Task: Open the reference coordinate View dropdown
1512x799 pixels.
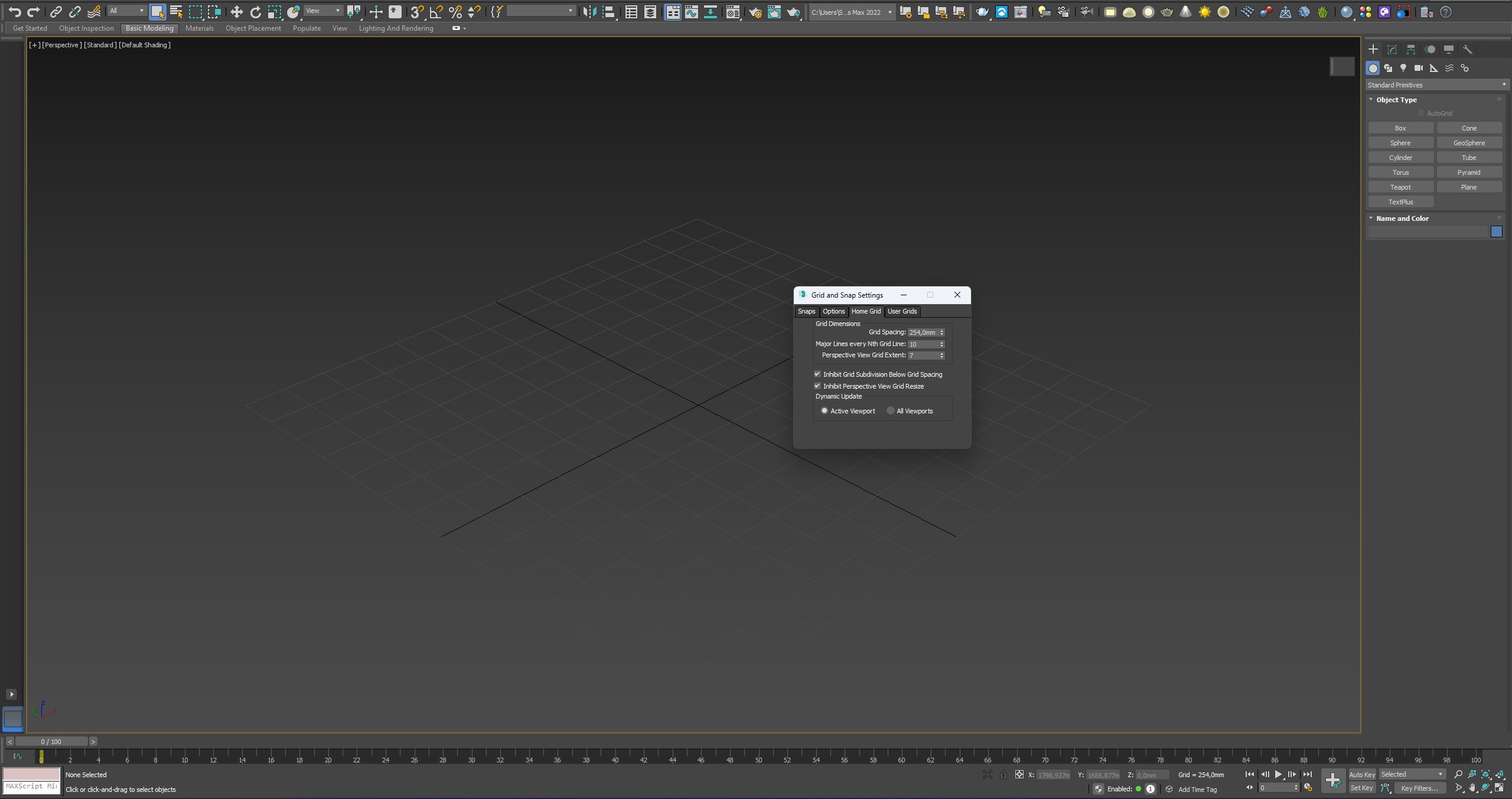Action: click(323, 11)
